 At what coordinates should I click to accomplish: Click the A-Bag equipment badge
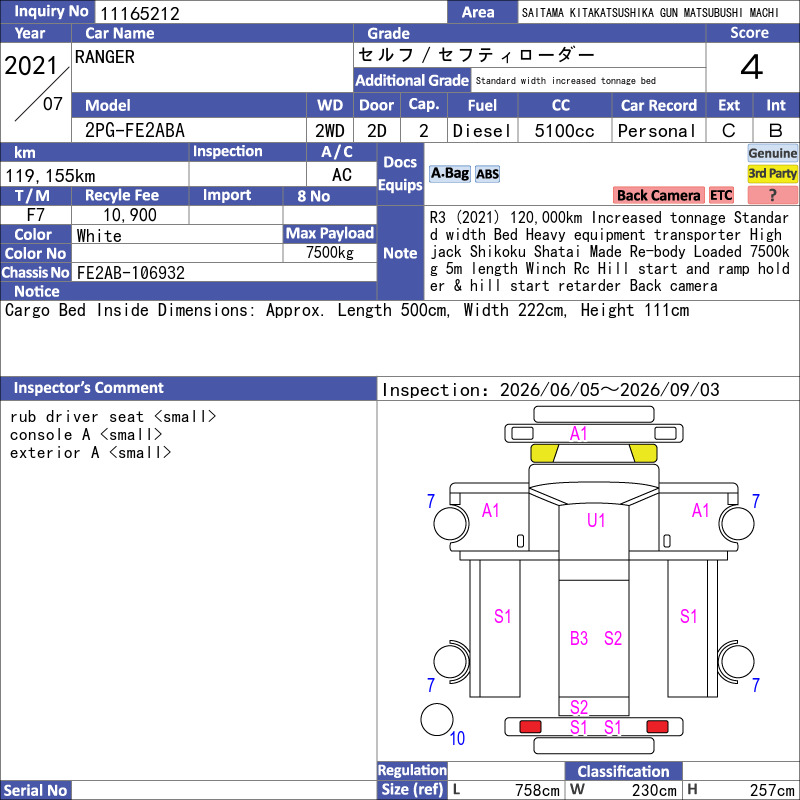[449, 173]
